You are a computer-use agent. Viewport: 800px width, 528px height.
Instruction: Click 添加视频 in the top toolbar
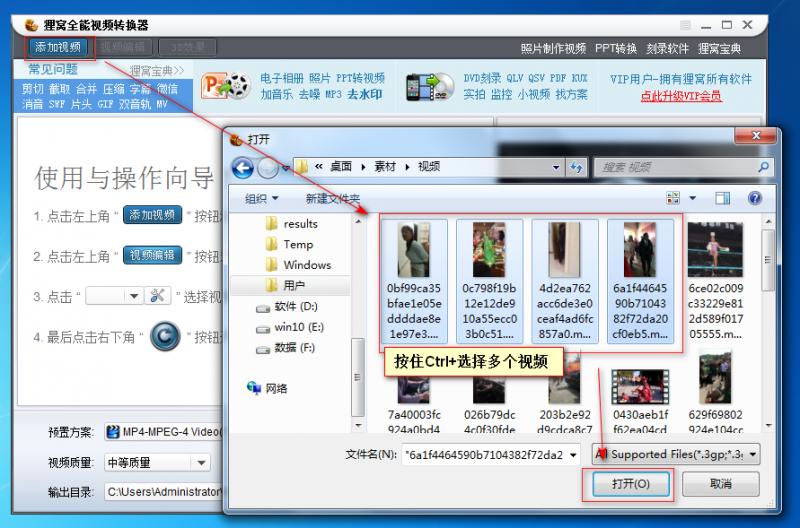[58, 47]
